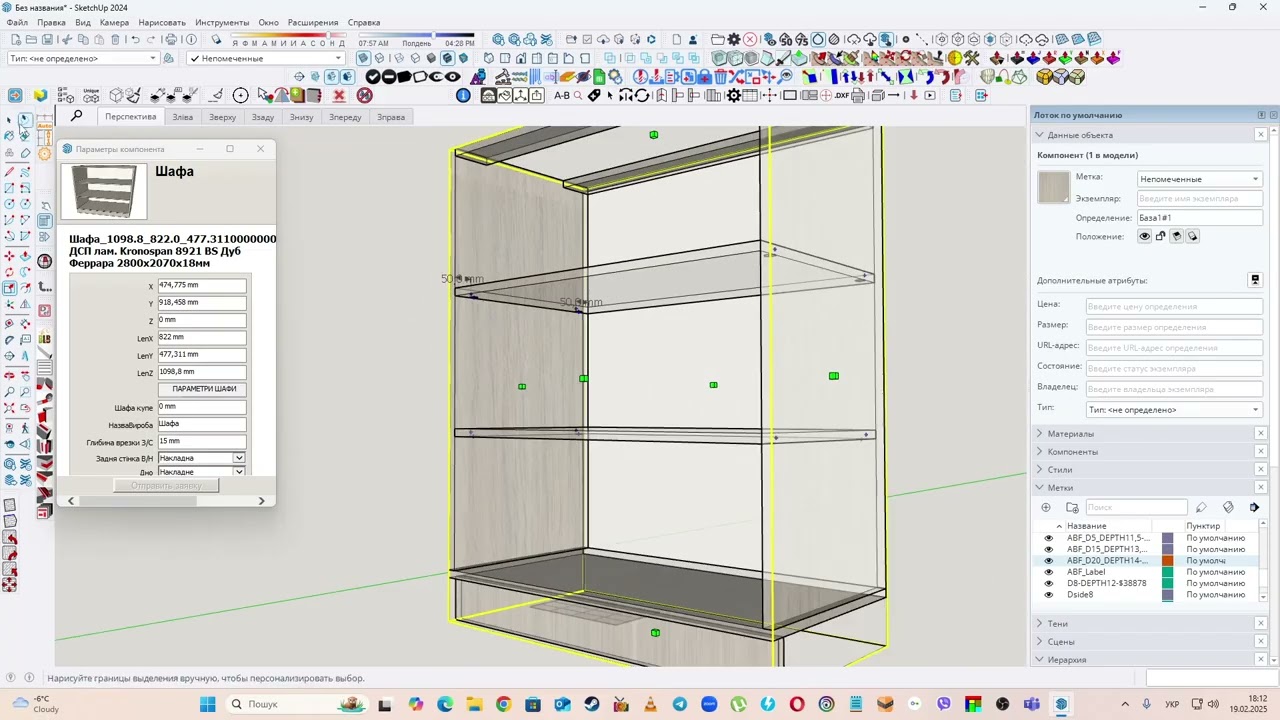Toggle visibility of tag ABF_D5_DEPTH11,5
Viewport: 1280px width, 720px height.
tap(1048, 538)
